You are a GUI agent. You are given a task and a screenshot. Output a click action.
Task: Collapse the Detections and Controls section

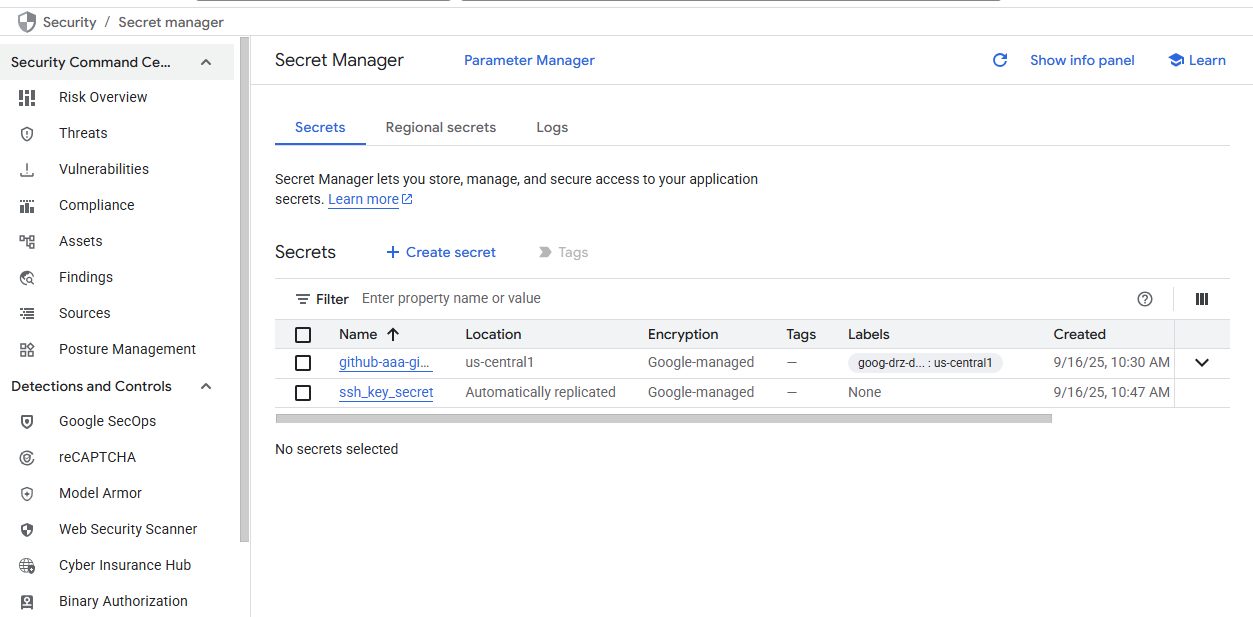click(x=206, y=386)
